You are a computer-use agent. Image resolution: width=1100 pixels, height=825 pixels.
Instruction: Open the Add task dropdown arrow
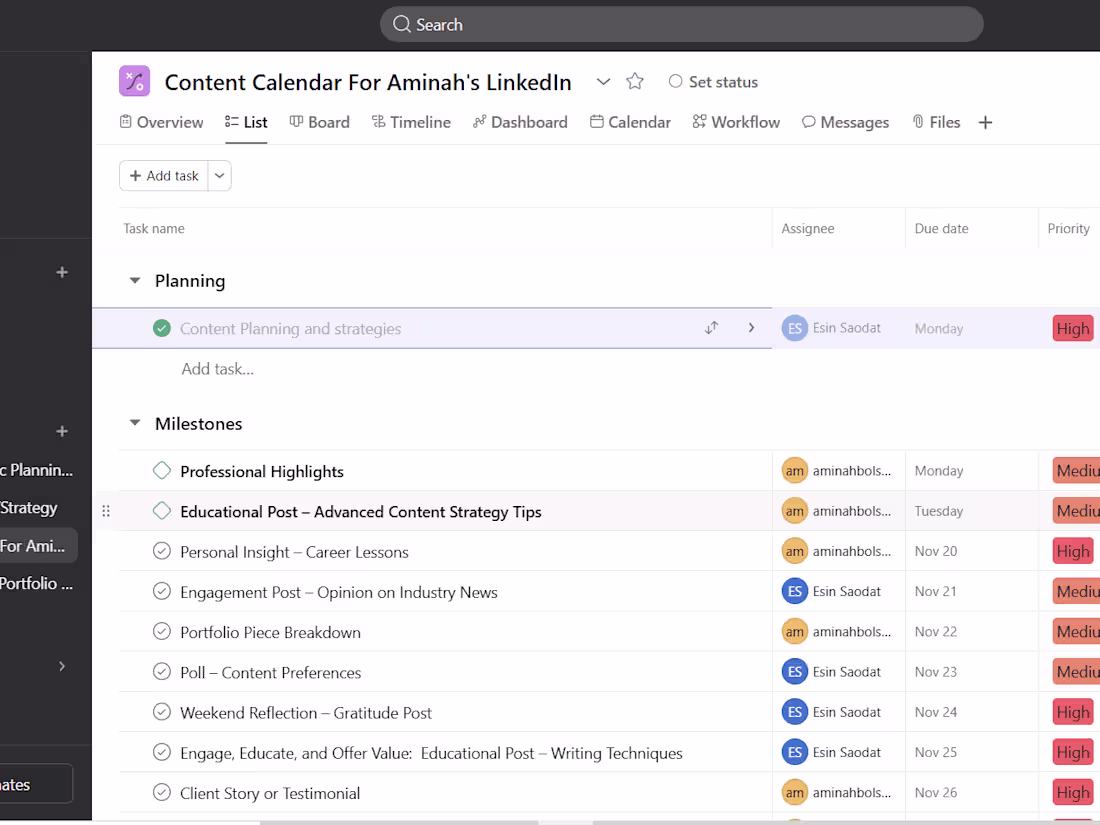click(x=219, y=175)
